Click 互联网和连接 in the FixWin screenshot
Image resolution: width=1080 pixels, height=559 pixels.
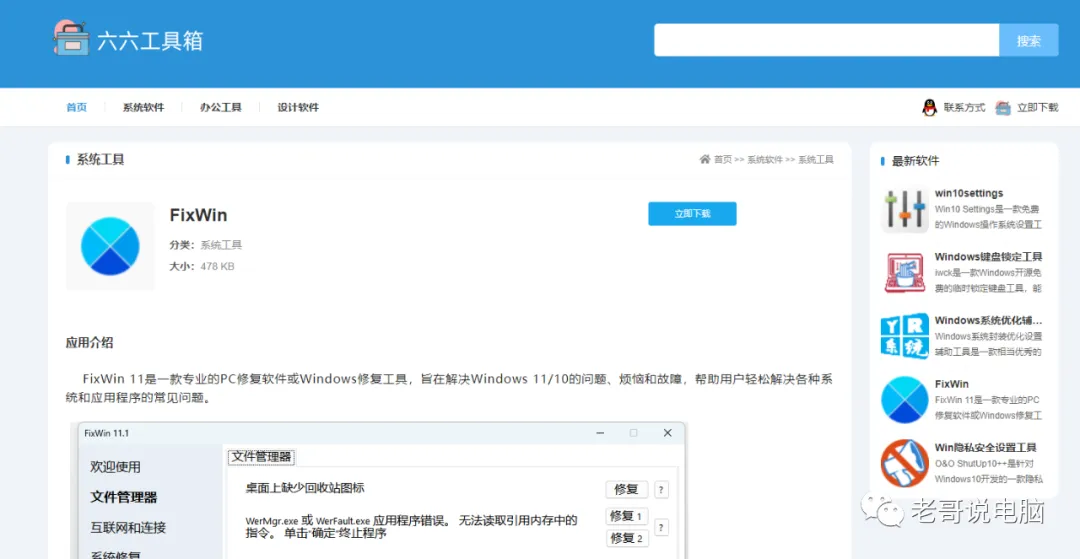point(128,528)
